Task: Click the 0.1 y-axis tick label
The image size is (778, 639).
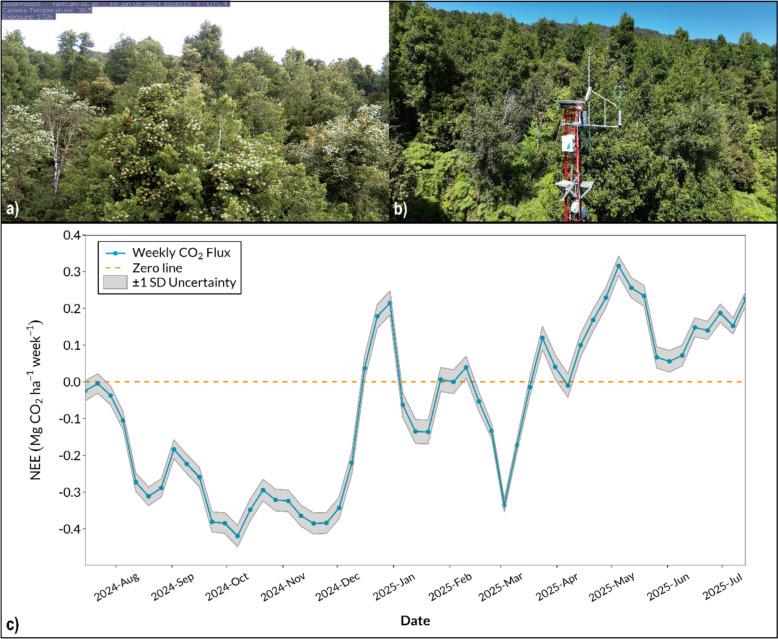Action: 71,345
